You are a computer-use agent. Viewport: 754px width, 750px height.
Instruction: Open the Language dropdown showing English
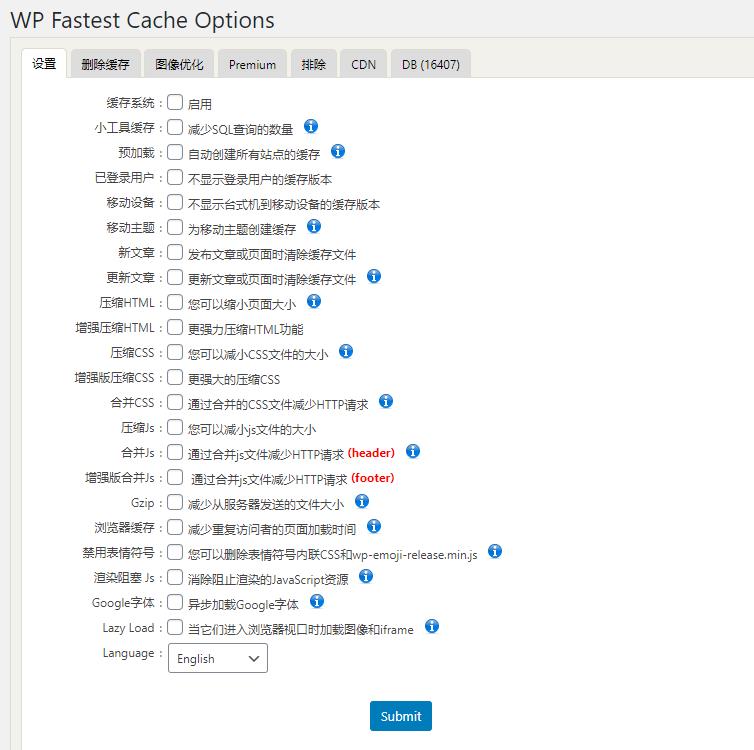coord(218,658)
